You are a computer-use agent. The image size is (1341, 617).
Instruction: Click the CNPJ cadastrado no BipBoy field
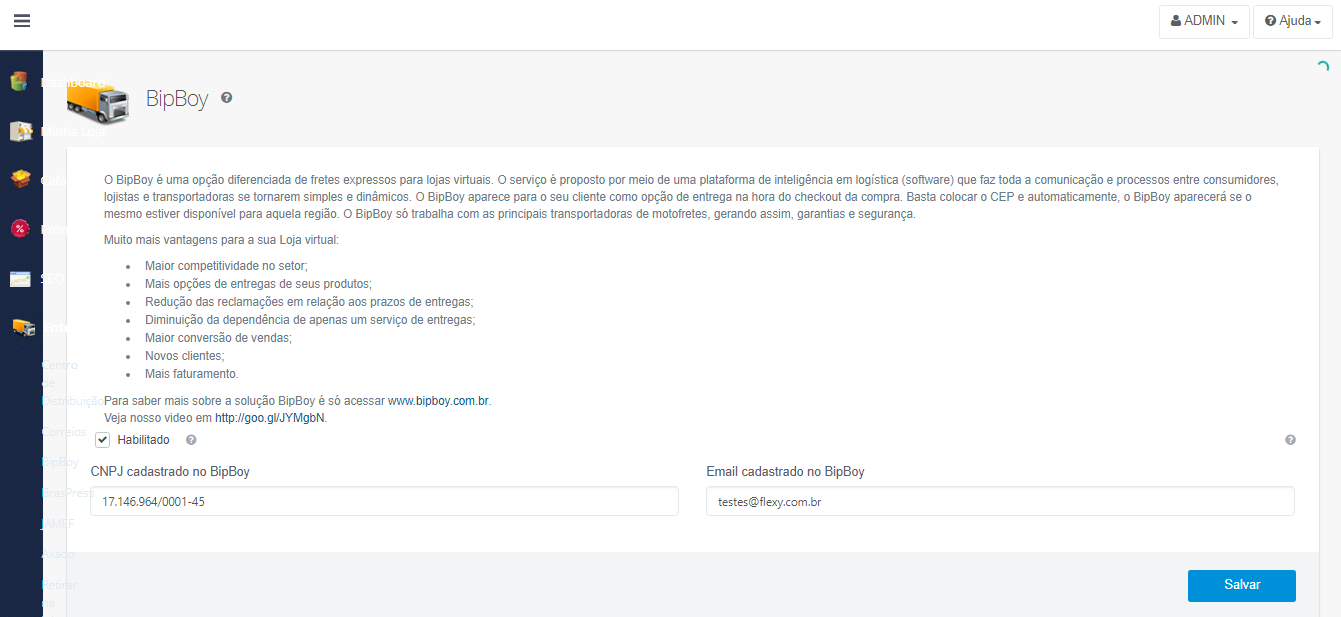(385, 501)
